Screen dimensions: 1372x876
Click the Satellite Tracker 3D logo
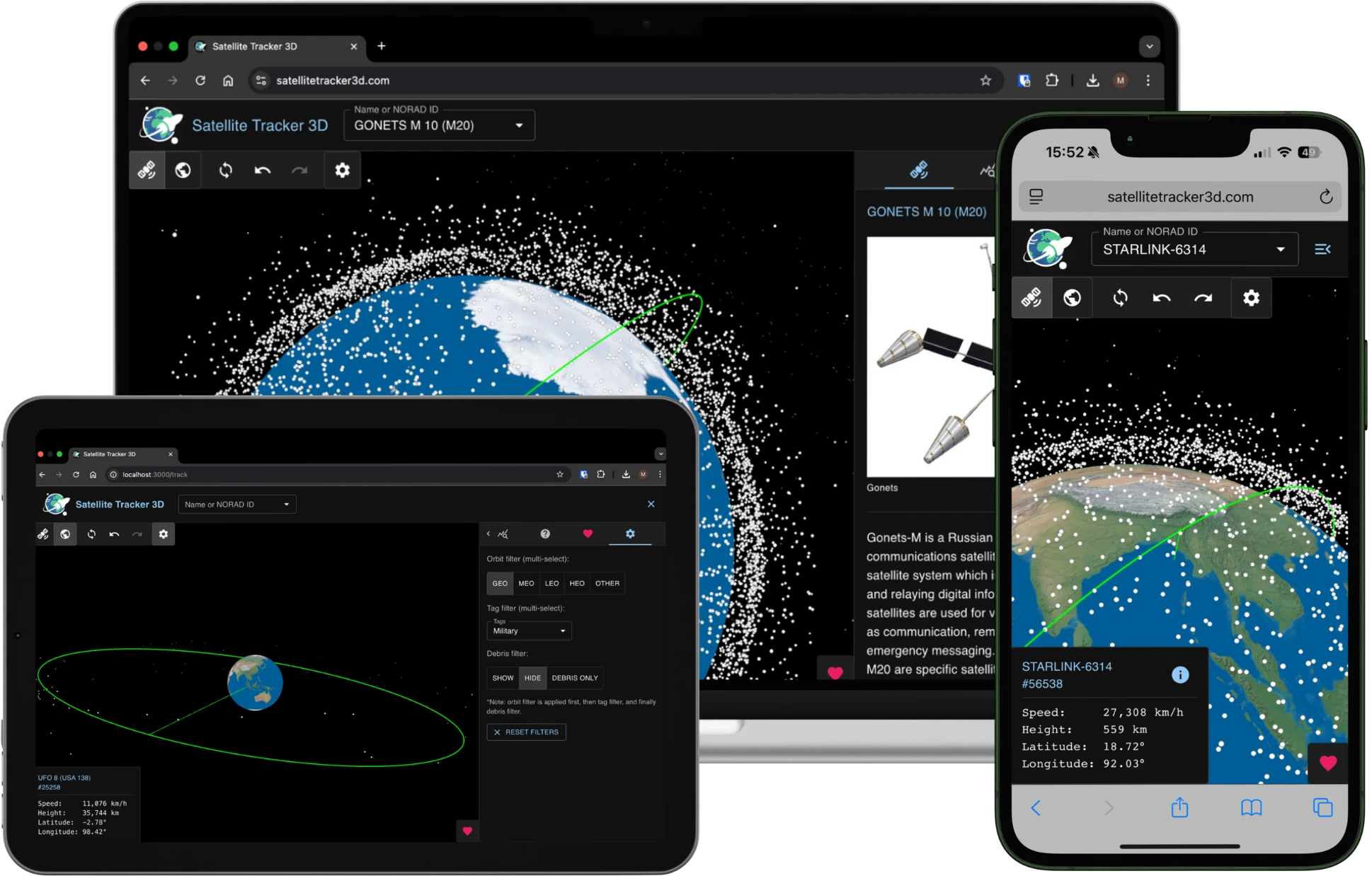(232, 125)
